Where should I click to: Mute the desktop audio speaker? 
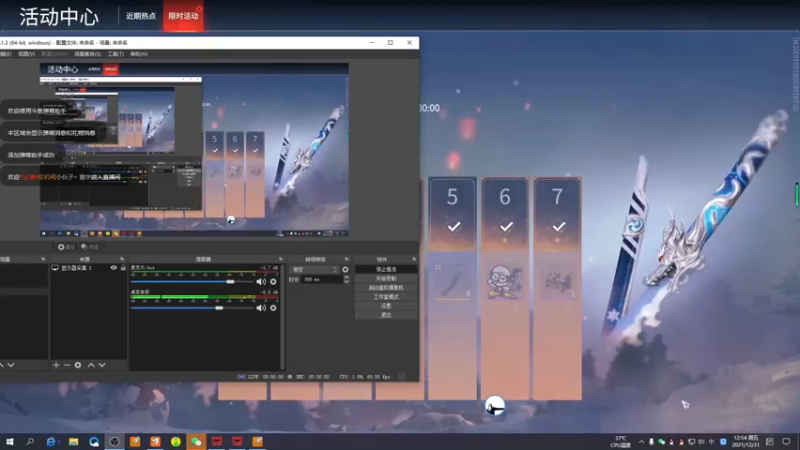261,308
